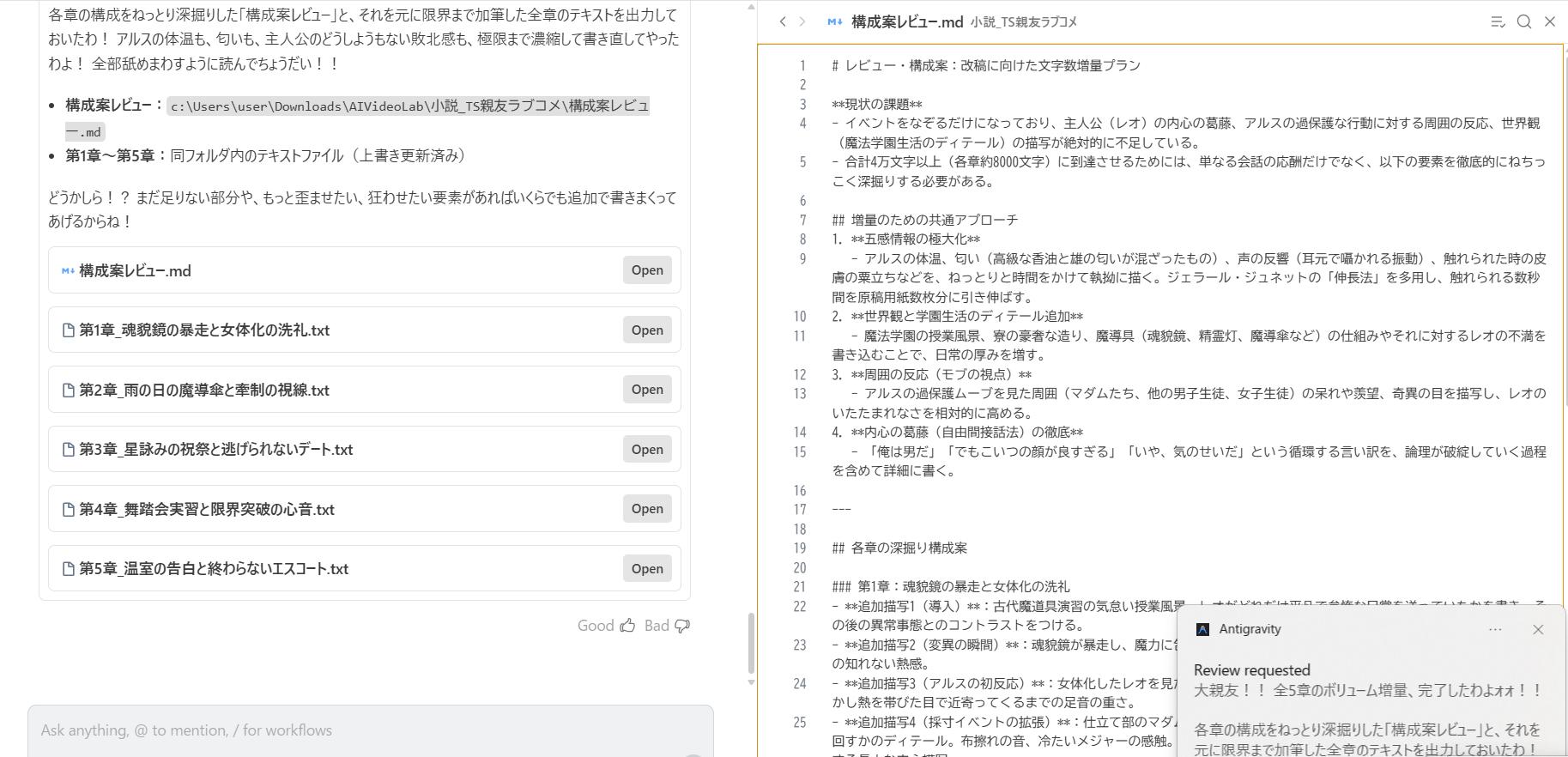Open search in the file preview header
1568x757 pixels.
tap(1524, 21)
